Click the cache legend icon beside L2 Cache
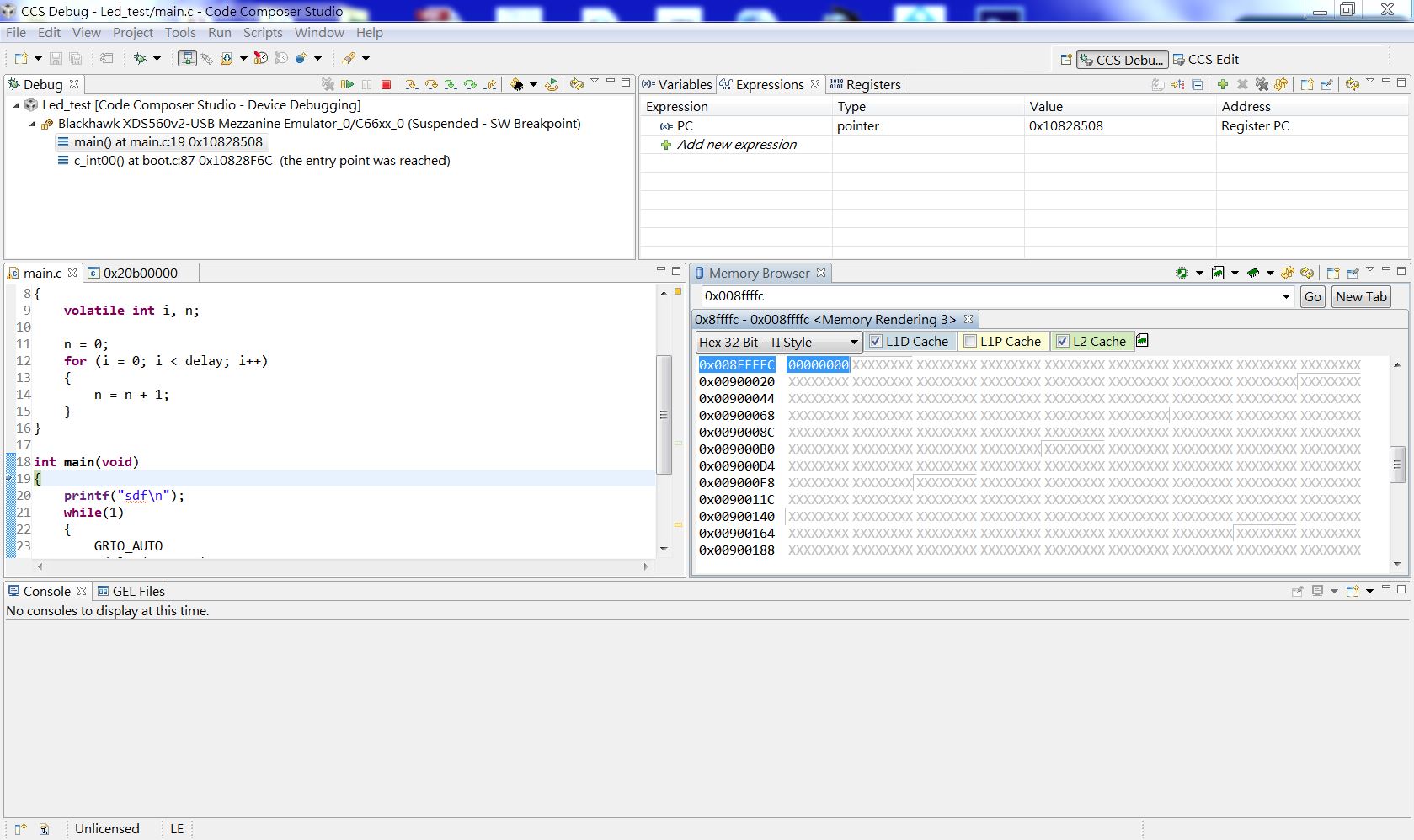The width and height of the screenshot is (1414, 840). (x=1143, y=341)
